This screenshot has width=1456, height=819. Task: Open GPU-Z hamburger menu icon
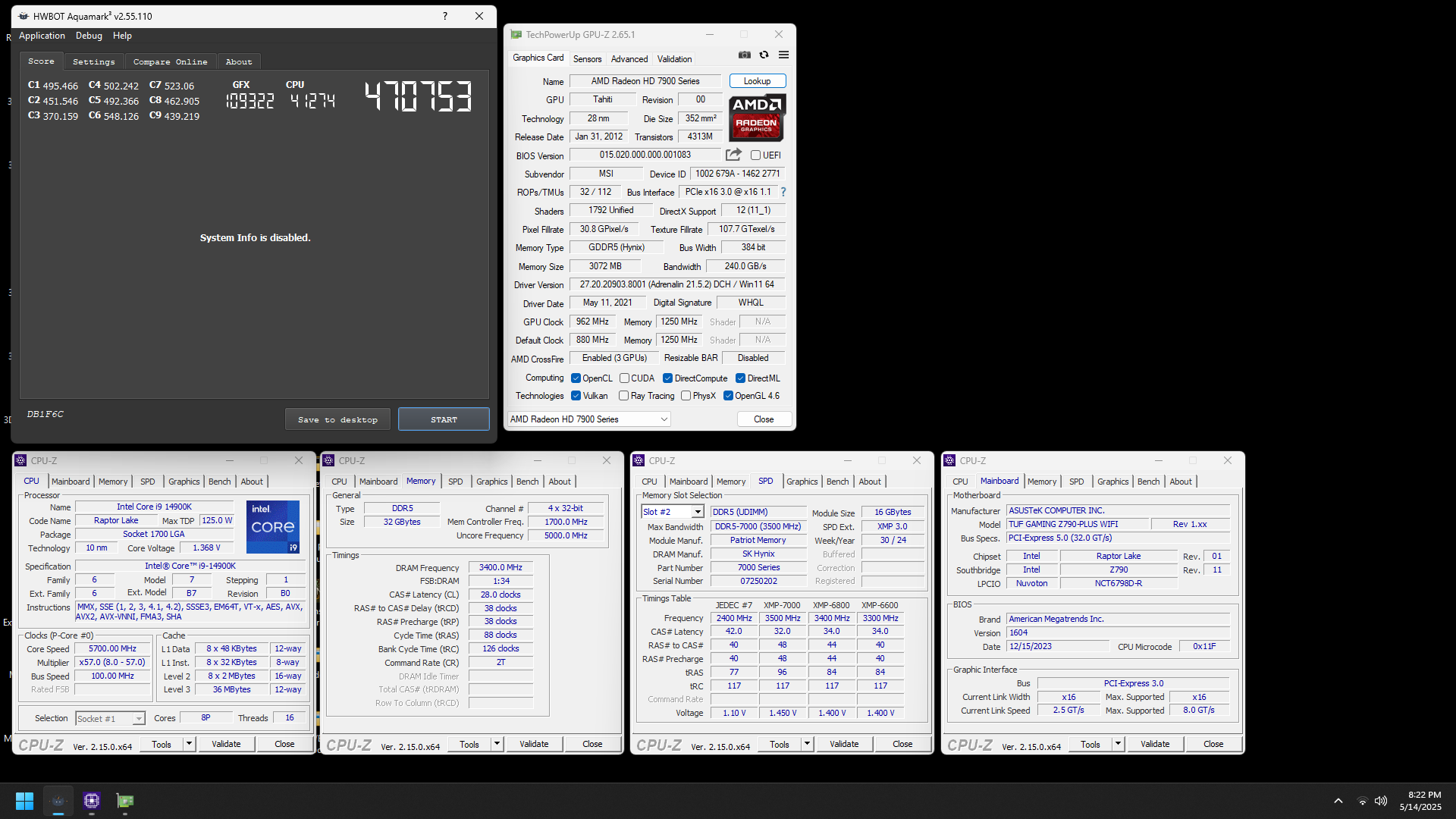pyautogui.click(x=783, y=55)
